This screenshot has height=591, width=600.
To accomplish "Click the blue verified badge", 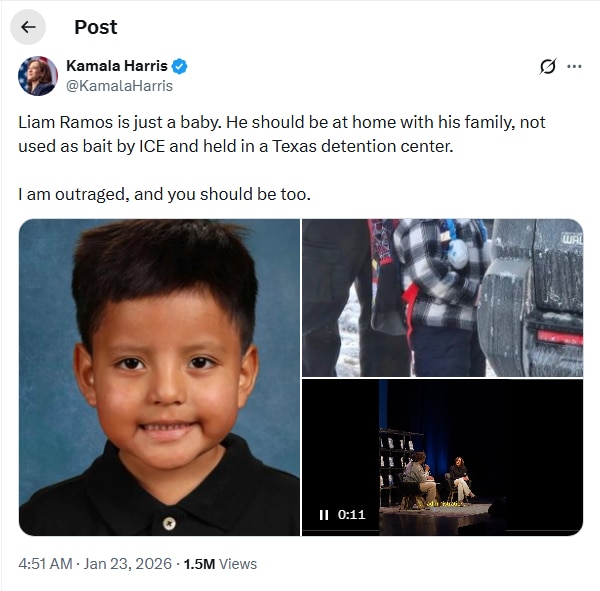I will pos(180,67).
